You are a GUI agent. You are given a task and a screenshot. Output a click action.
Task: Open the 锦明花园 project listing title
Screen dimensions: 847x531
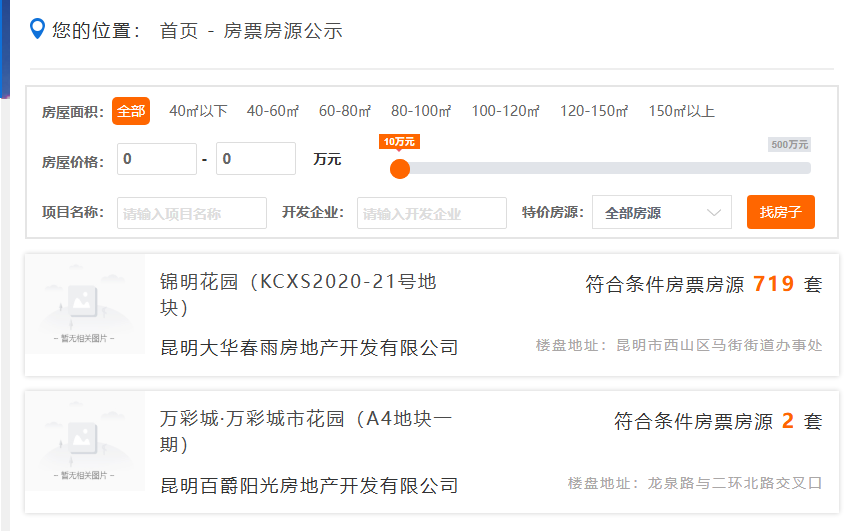(x=298, y=295)
